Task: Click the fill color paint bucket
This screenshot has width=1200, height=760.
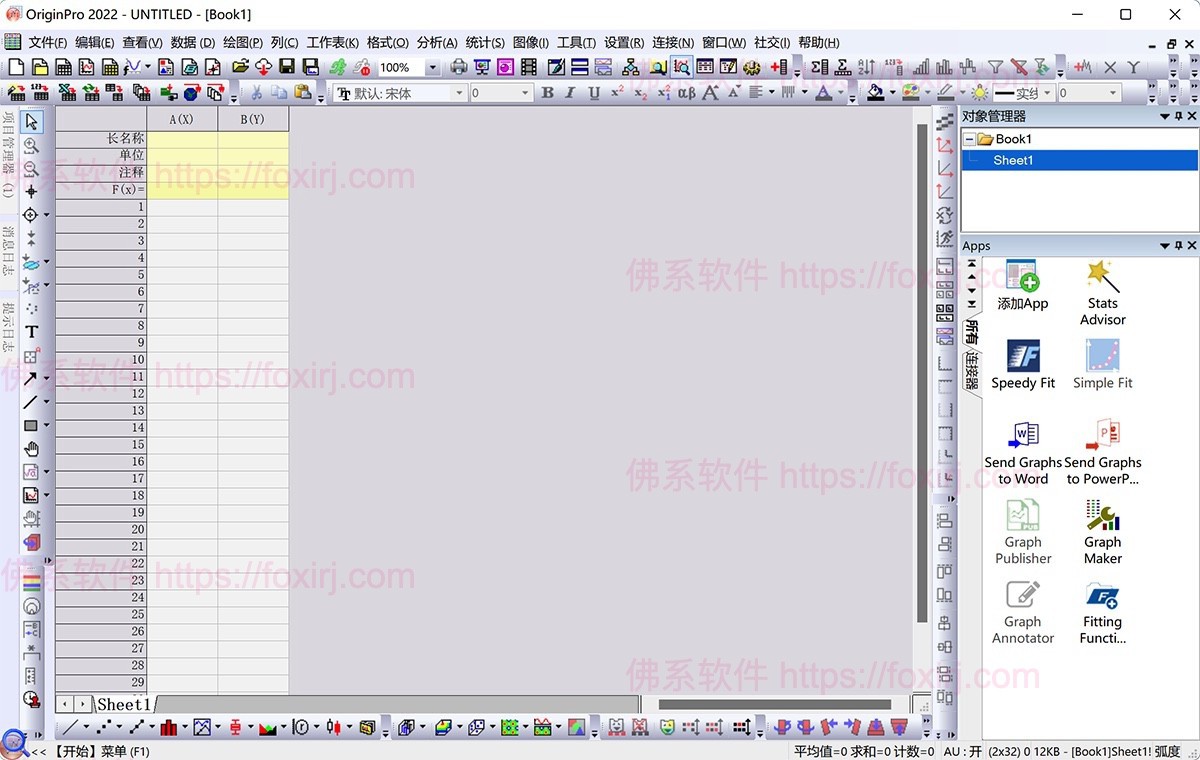Action: click(x=876, y=93)
